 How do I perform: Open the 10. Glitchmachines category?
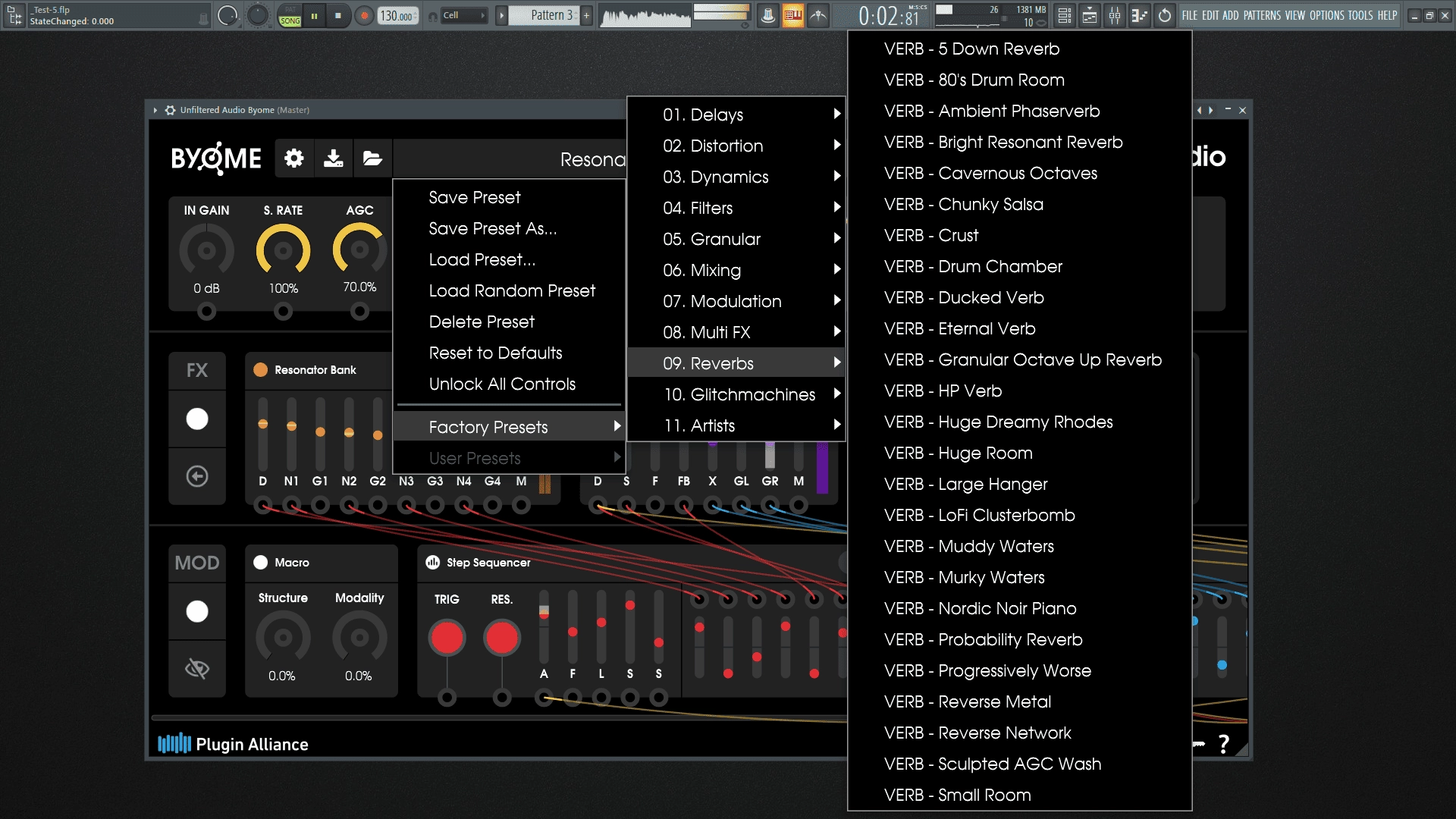click(x=736, y=394)
